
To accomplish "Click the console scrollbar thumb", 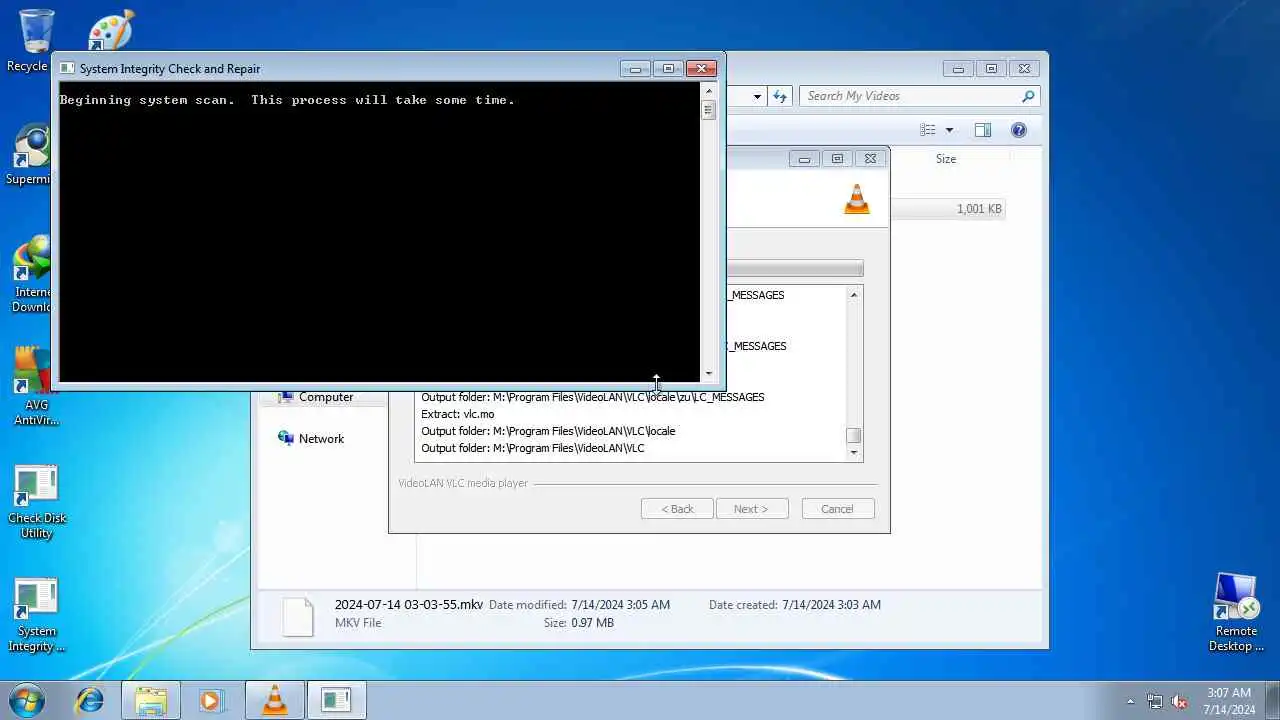I will [x=708, y=111].
